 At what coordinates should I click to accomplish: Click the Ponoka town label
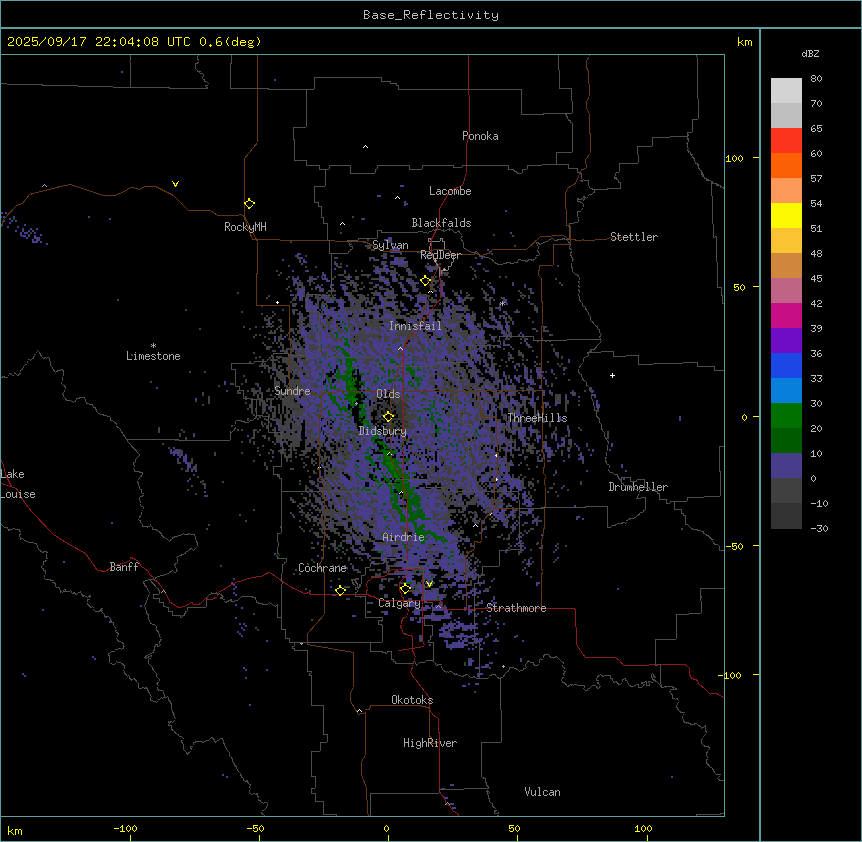pos(480,136)
